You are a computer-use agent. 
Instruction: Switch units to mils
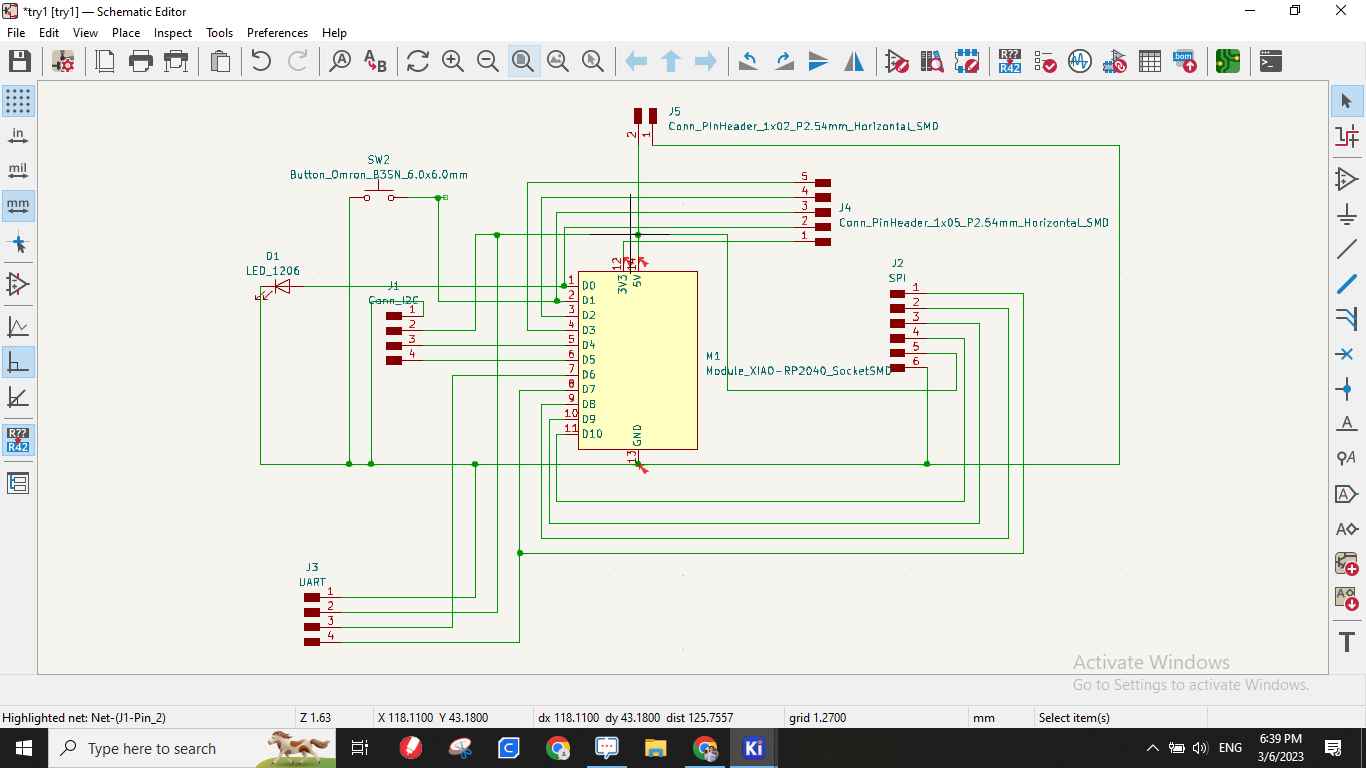(x=17, y=169)
